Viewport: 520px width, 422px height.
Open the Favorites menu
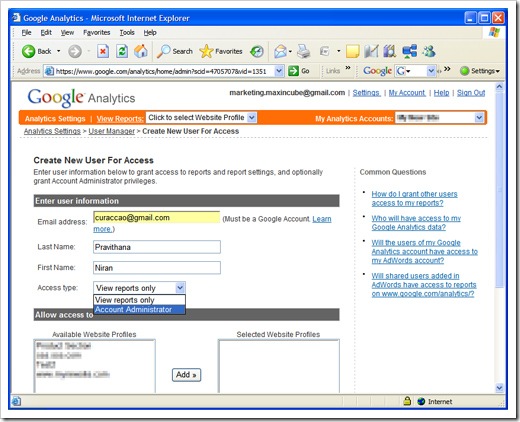pos(97,32)
